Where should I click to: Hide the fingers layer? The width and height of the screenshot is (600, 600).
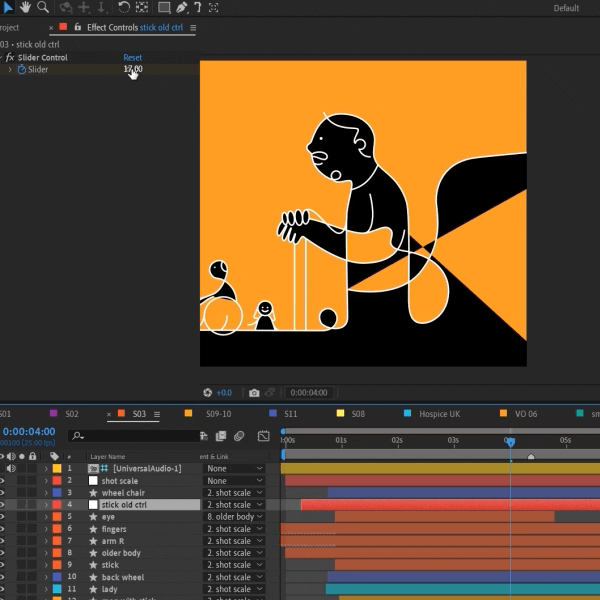pyautogui.click(x=2, y=529)
